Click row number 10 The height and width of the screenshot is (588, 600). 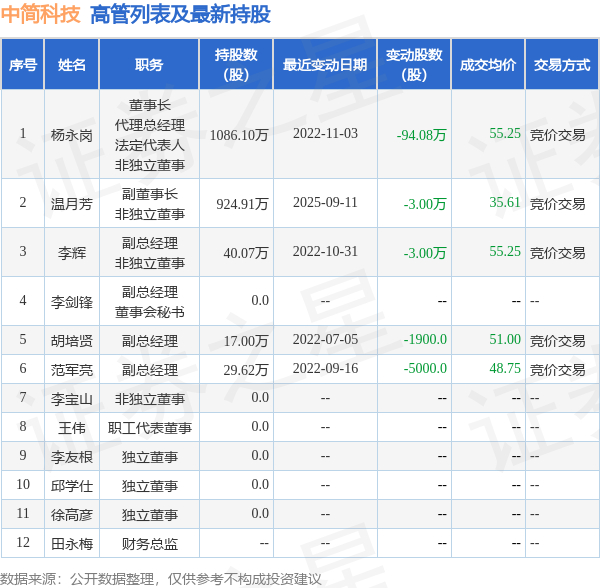coord(23,484)
